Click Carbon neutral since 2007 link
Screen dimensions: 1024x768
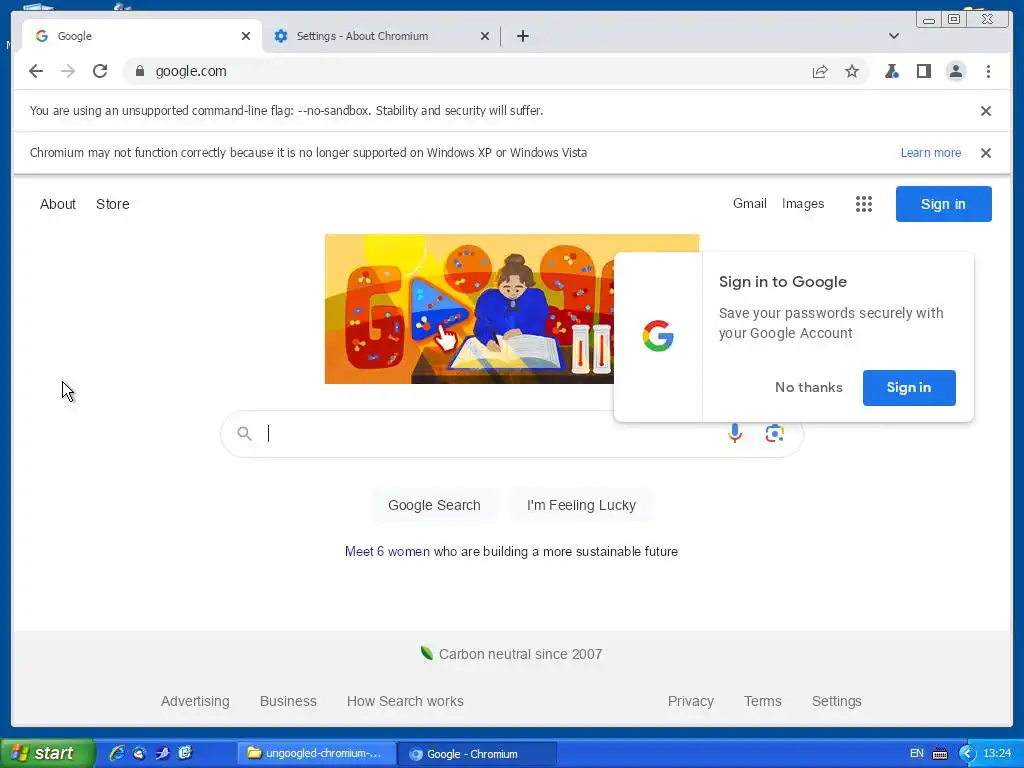(x=520, y=654)
